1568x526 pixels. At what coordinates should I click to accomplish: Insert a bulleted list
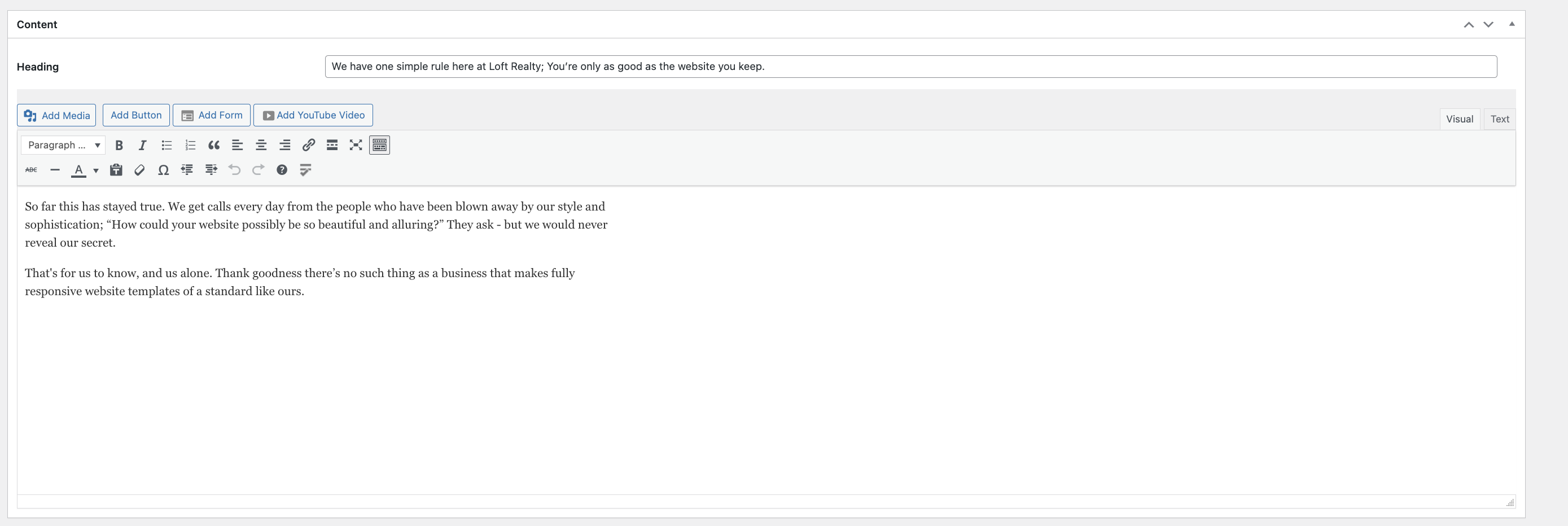click(x=166, y=145)
